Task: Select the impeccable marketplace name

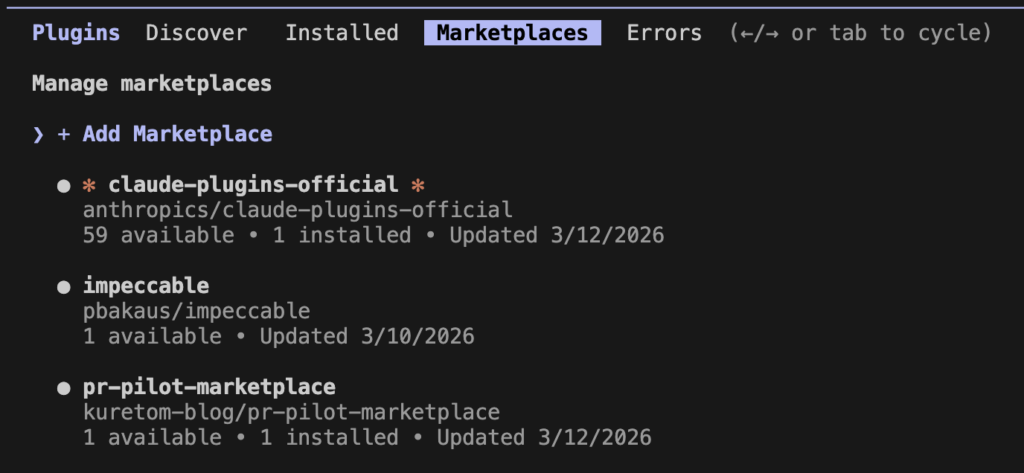Action: coord(146,287)
